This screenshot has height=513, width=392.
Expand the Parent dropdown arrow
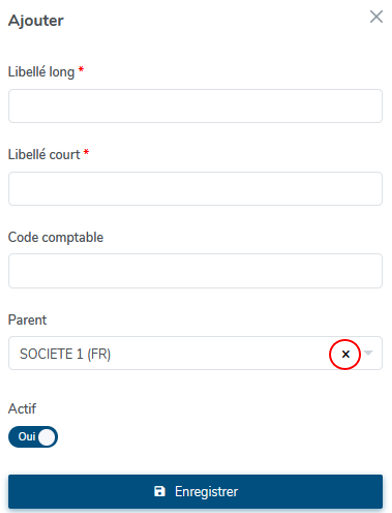point(368,353)
